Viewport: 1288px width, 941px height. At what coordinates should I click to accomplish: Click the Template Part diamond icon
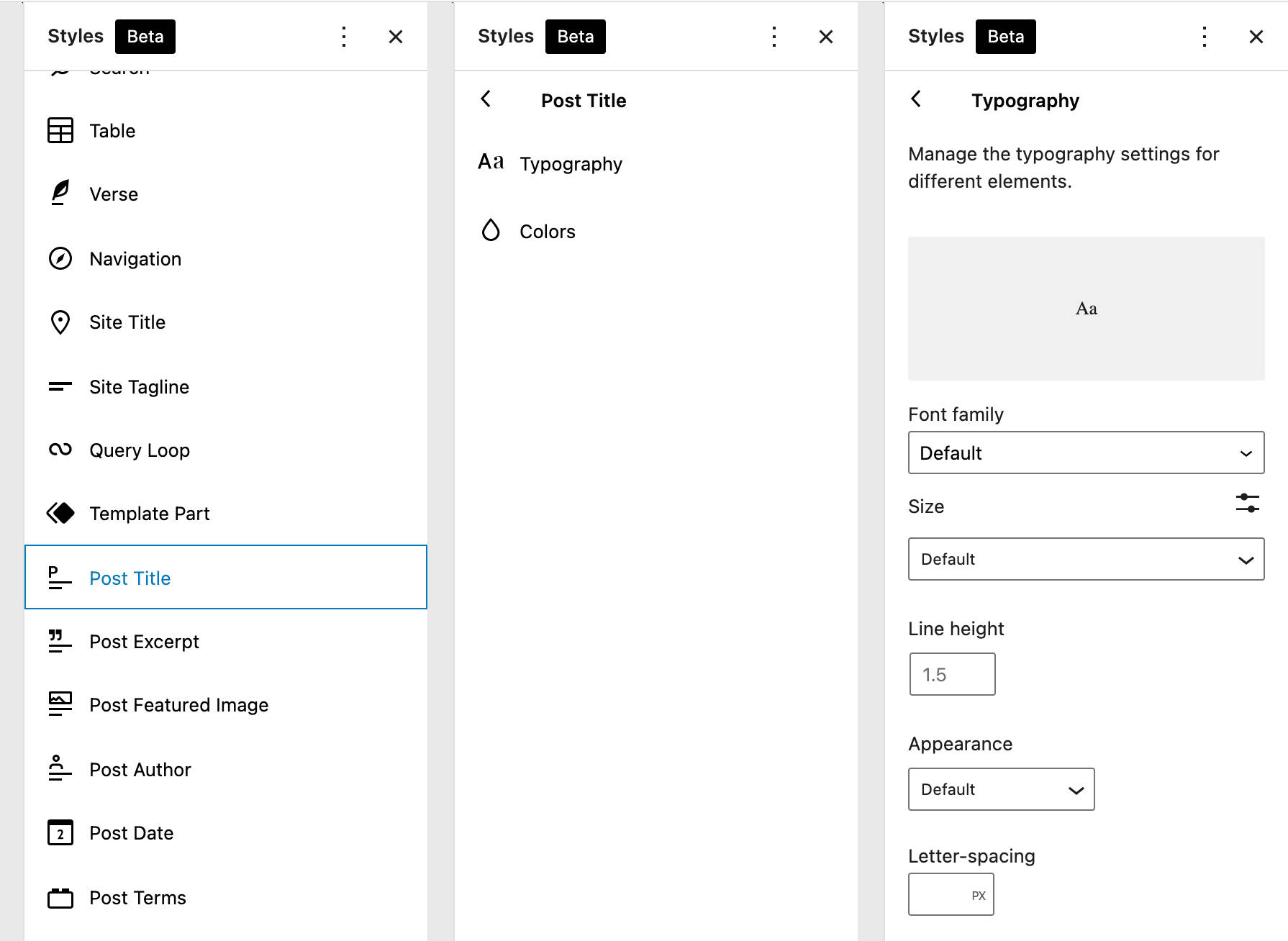(60, 513)
